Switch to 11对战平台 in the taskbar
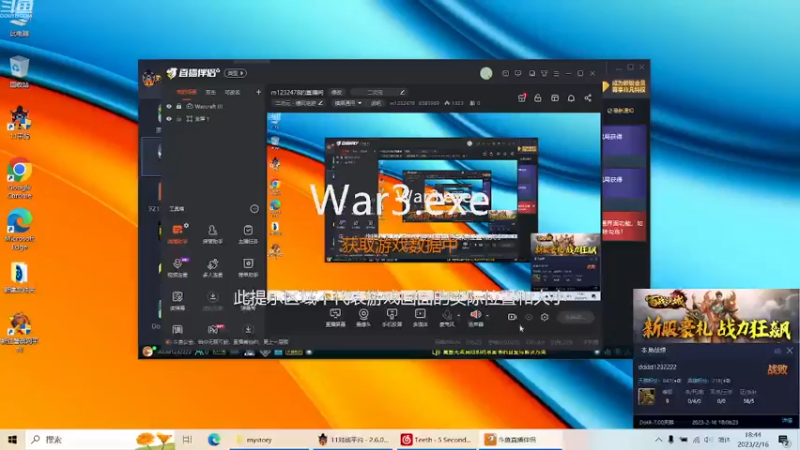The height and width of the screenshot is (450, 800). [354, 440]
